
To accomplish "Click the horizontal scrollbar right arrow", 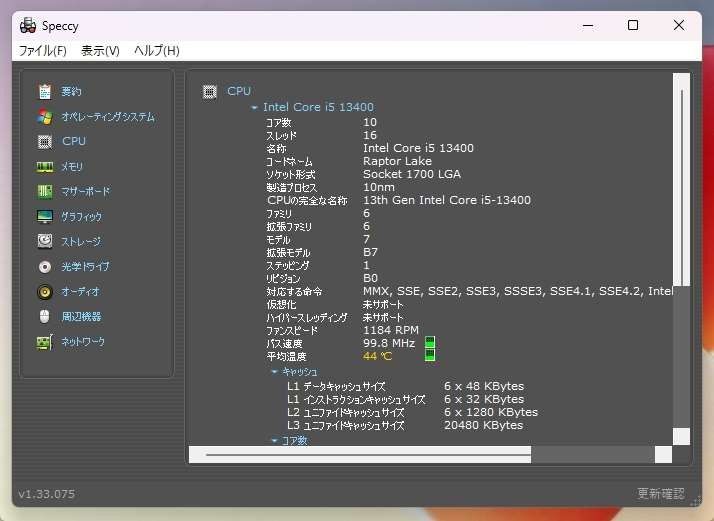I will pyautogui.click(x=663, y=455).
